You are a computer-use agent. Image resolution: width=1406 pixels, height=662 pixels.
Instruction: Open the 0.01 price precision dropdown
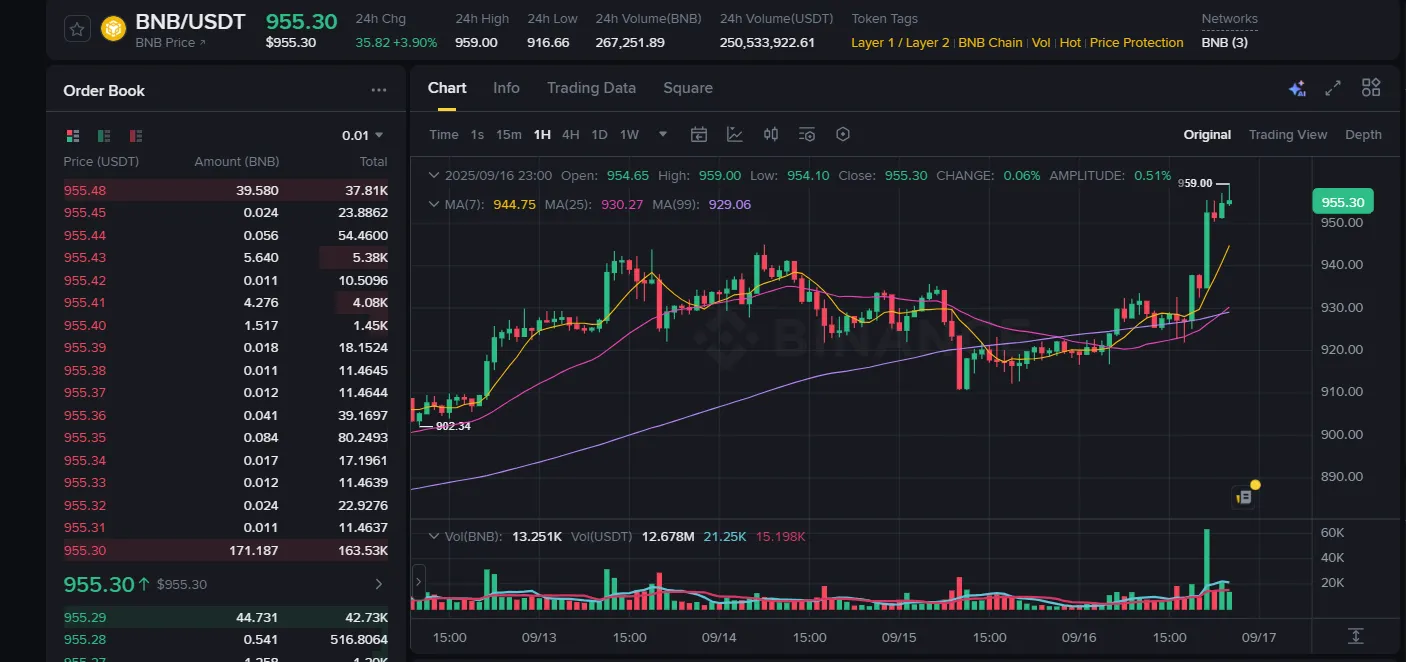[363, 135]
